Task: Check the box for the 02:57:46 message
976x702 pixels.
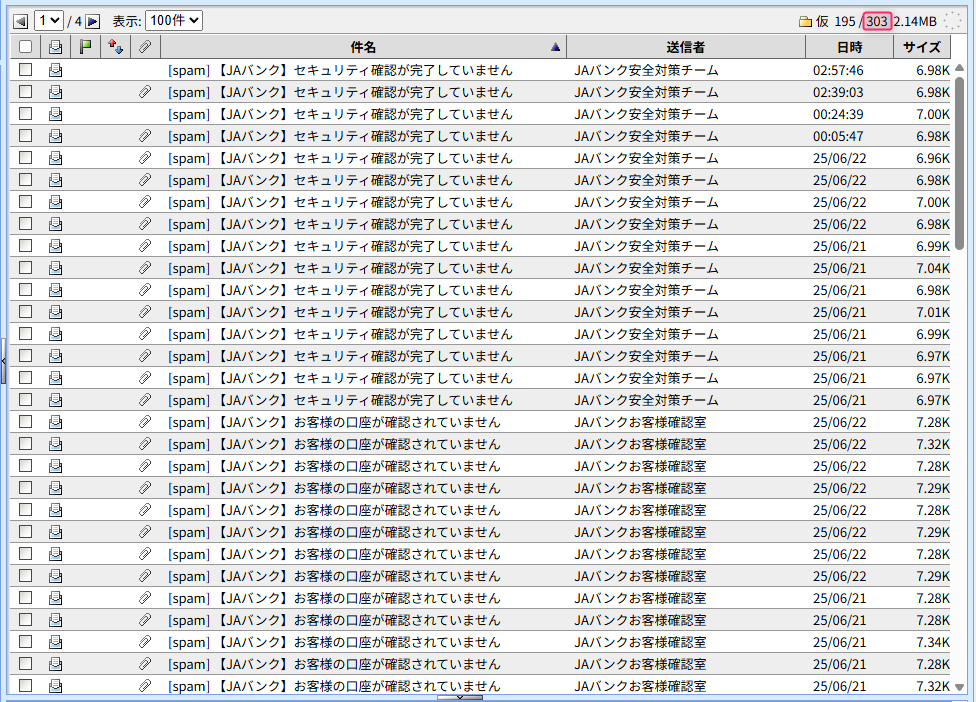Action: click(26, 70)
